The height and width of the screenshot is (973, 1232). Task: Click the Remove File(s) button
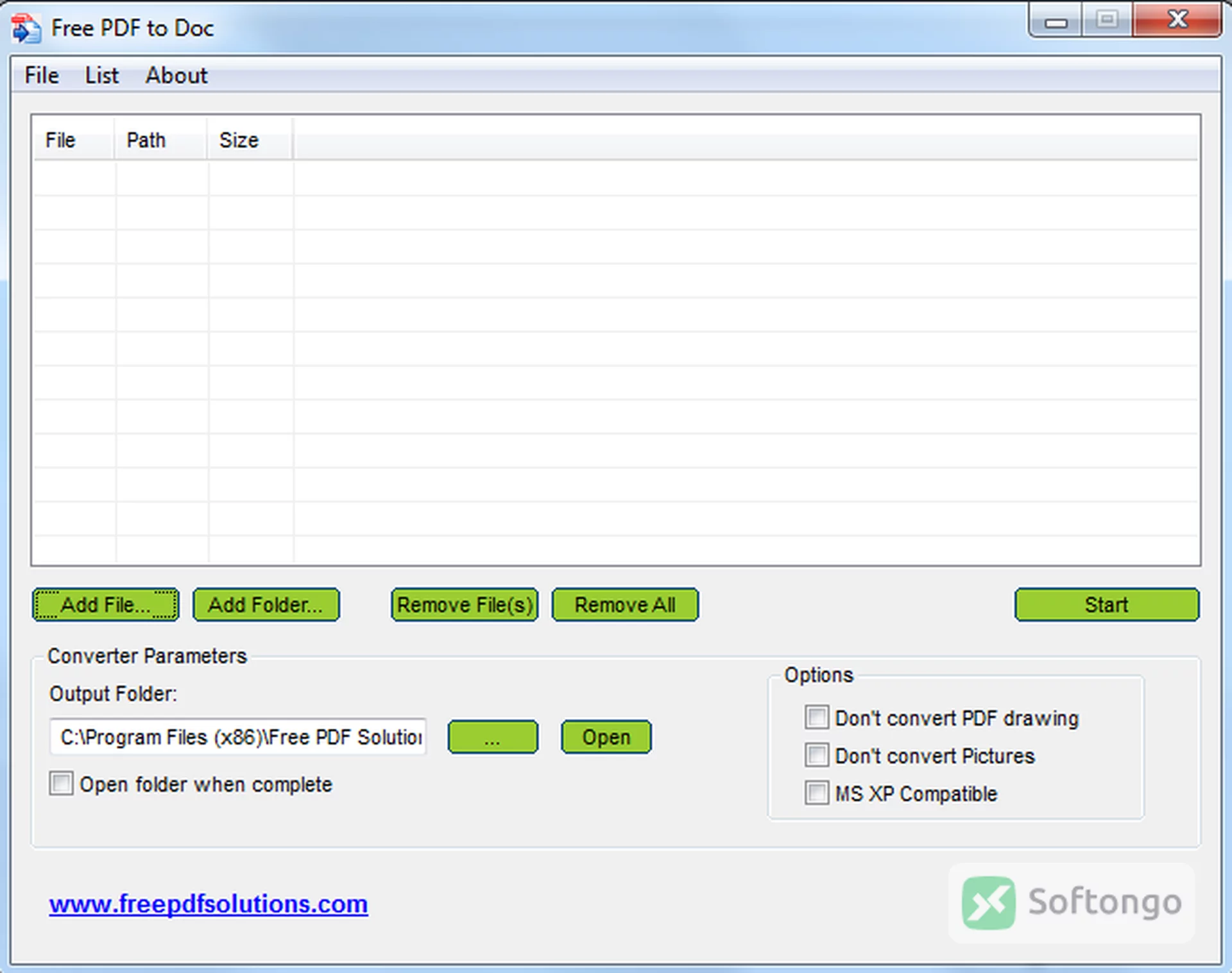[465, 605]
